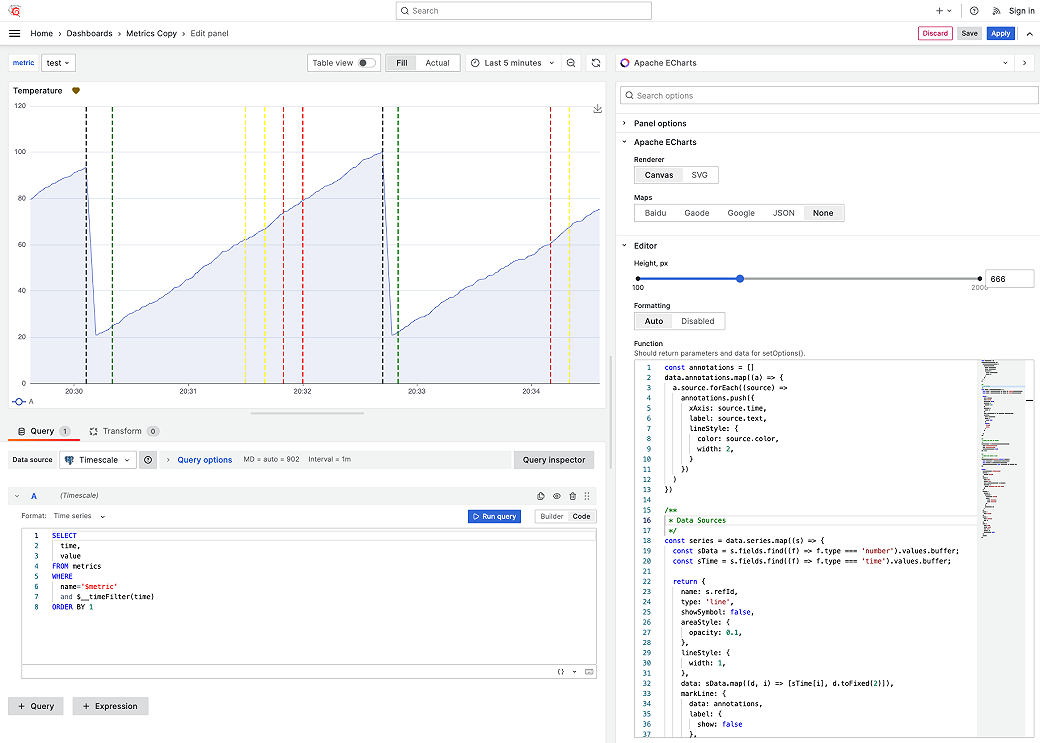This screenshot has width=1040, height=743.
Task: Collapse the Editor section
Action: pyautogui.click(x=645, y=245)
